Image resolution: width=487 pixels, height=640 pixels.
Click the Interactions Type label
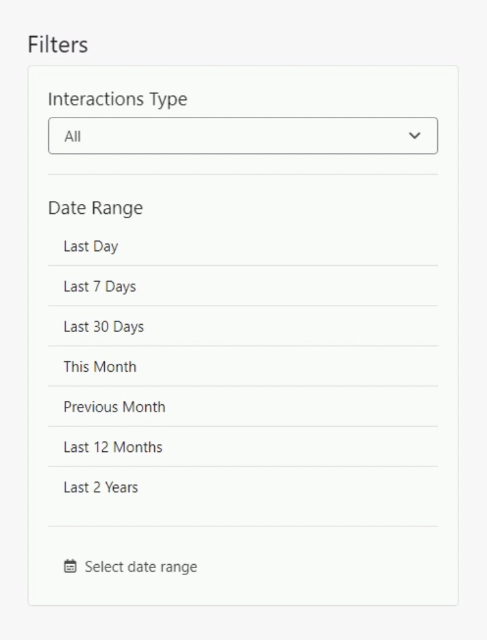[x=118, y=99]
